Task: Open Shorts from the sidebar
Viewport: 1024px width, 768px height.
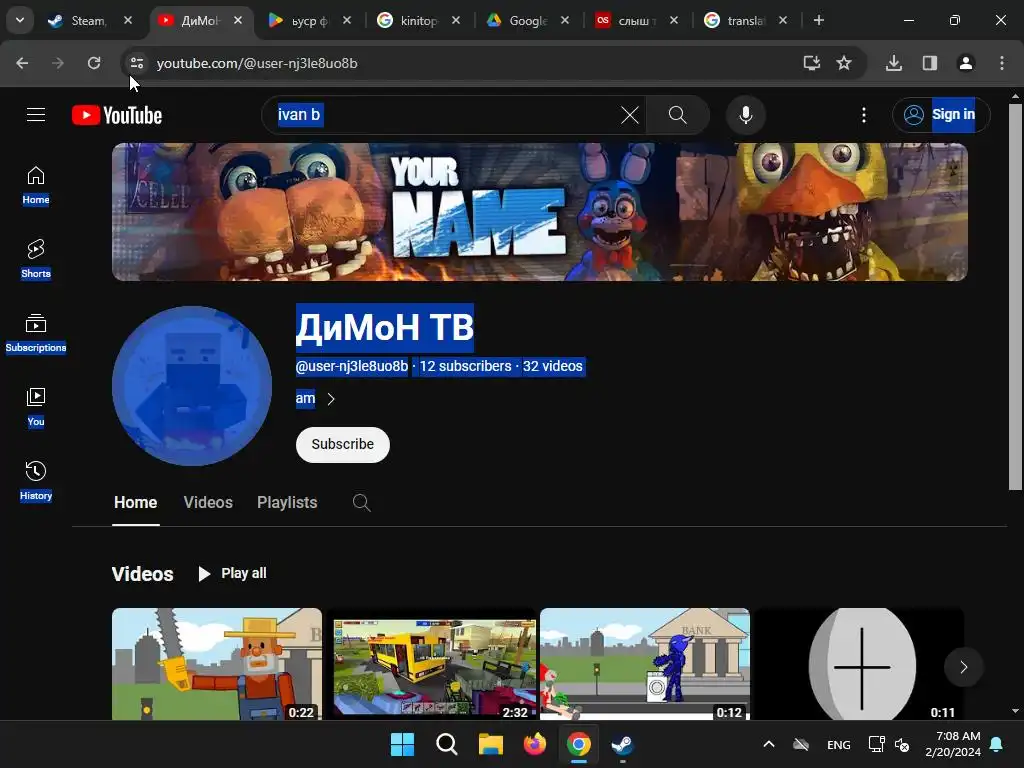Action: pos(36,259)
